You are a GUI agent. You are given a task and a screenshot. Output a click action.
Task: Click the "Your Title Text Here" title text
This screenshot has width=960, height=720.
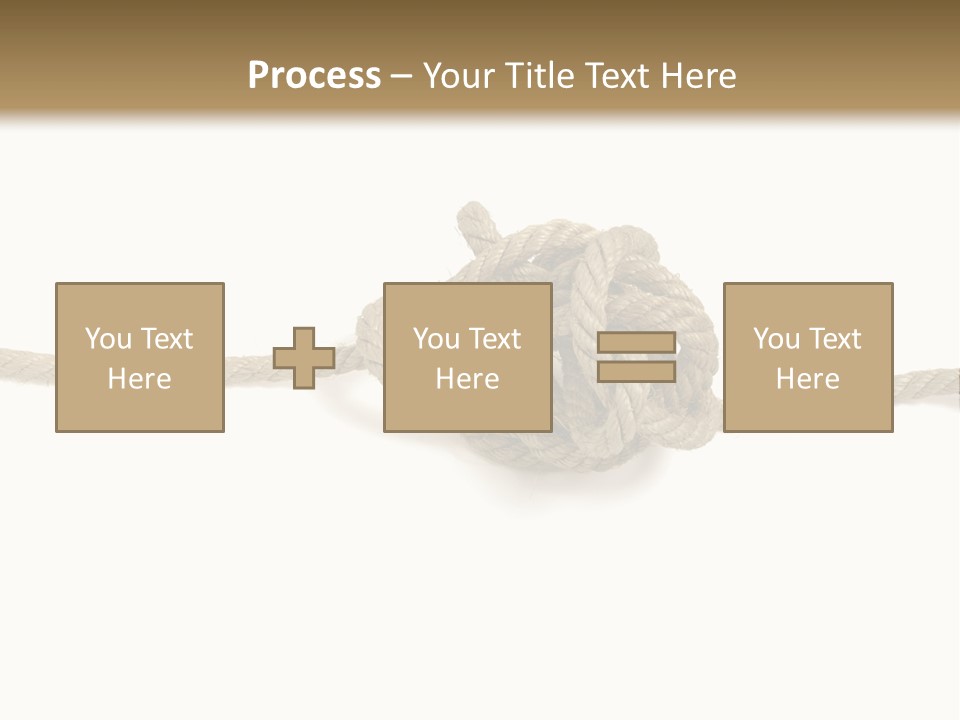pyautogui.click(x=579, y=75)
